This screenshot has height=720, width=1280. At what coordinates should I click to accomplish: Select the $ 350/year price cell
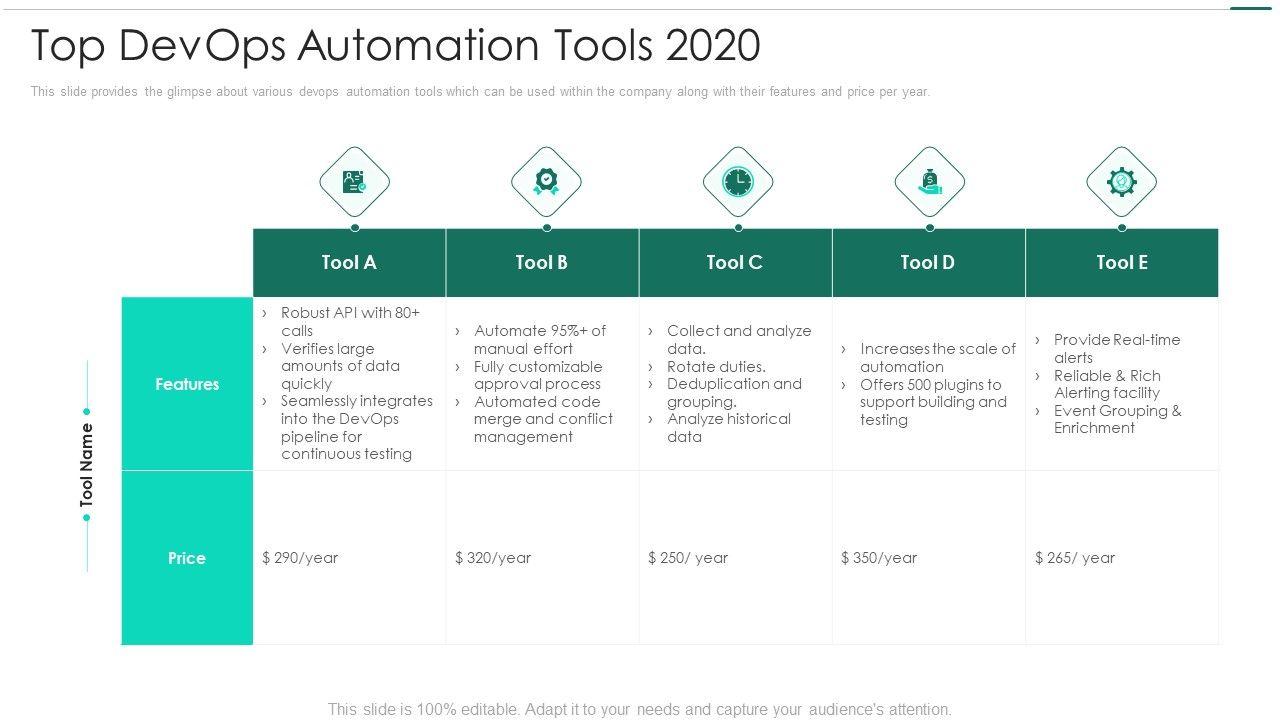879,558
